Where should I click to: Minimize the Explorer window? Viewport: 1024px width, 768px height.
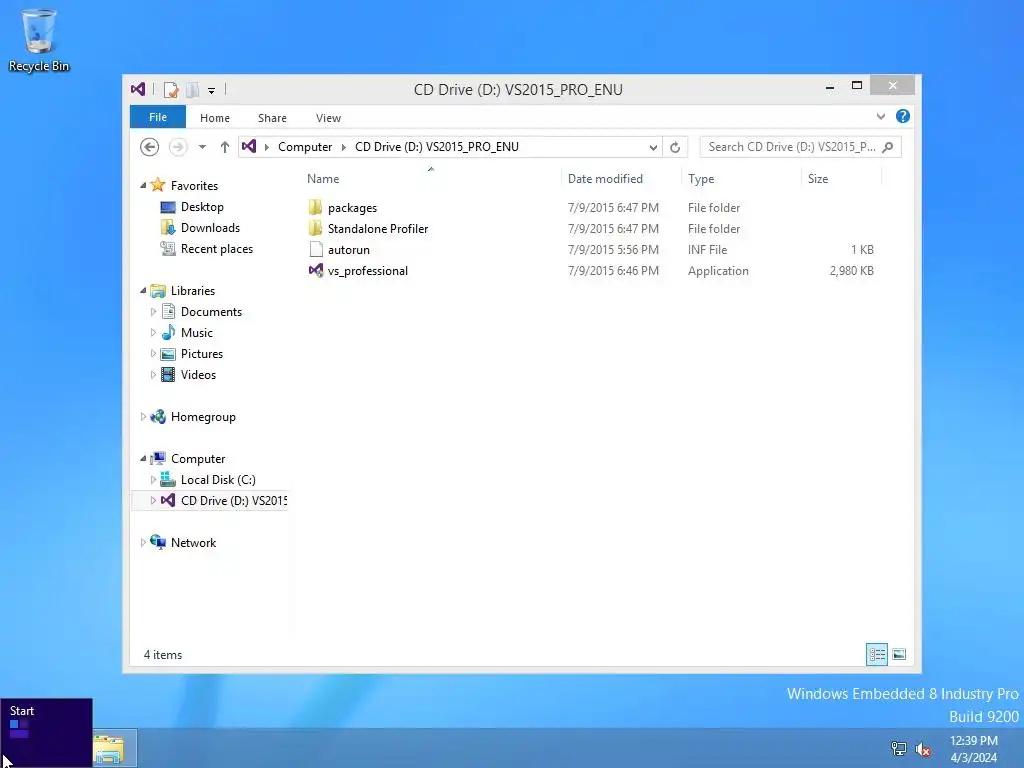click(829, 86)
